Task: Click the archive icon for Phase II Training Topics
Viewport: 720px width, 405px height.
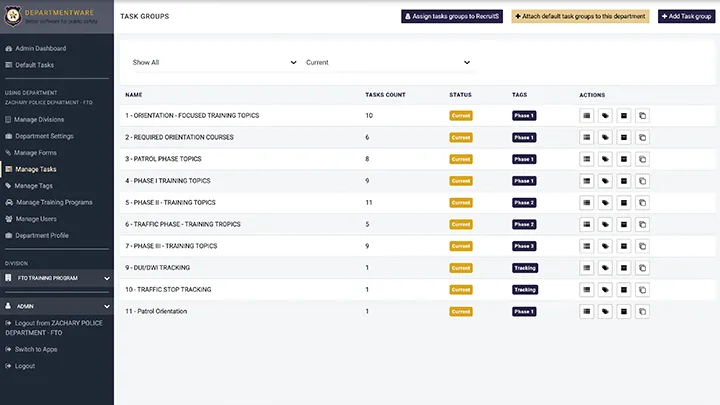Action: point(624,202)
